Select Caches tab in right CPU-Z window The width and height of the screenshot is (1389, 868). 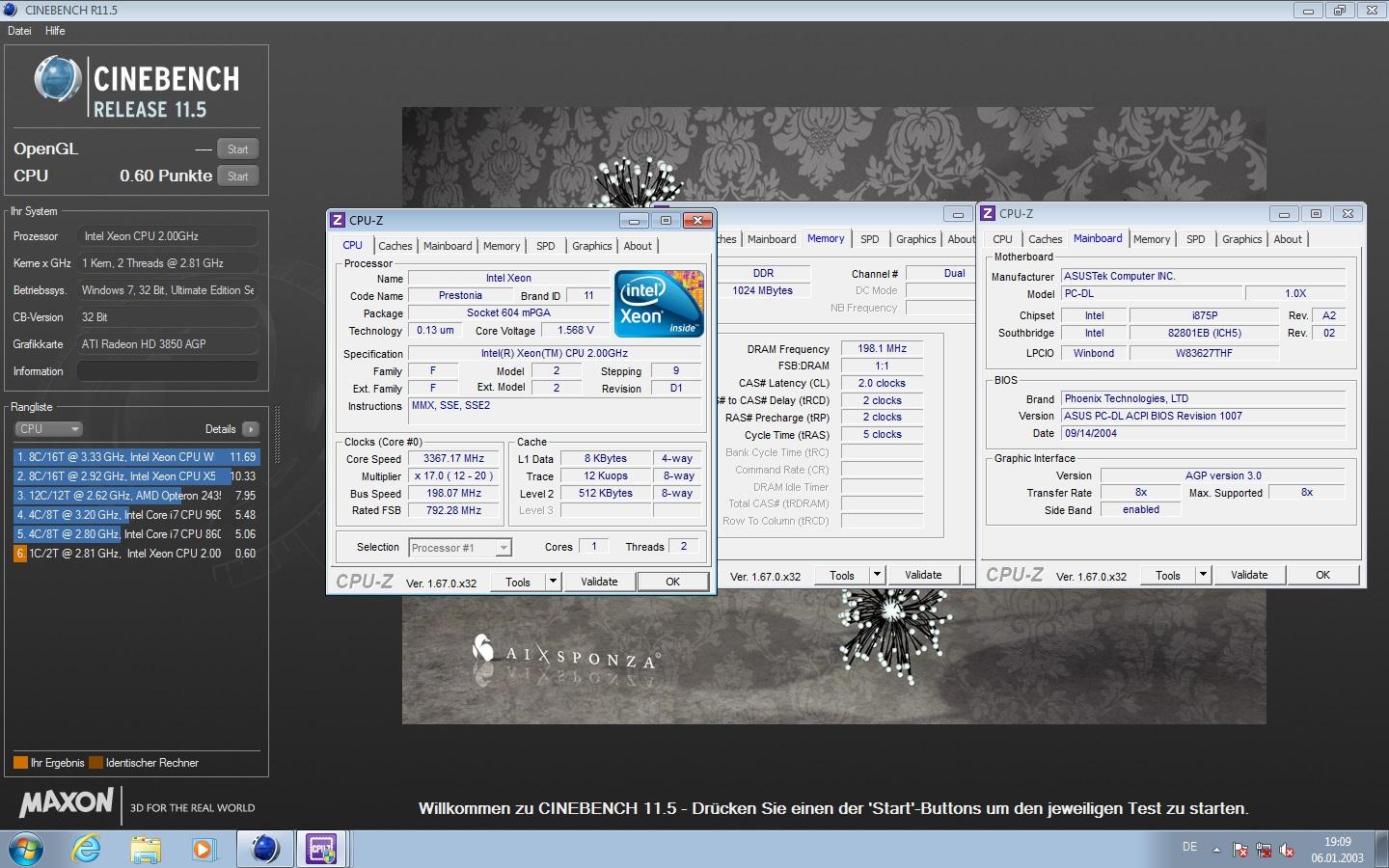tap(1046, 239)
